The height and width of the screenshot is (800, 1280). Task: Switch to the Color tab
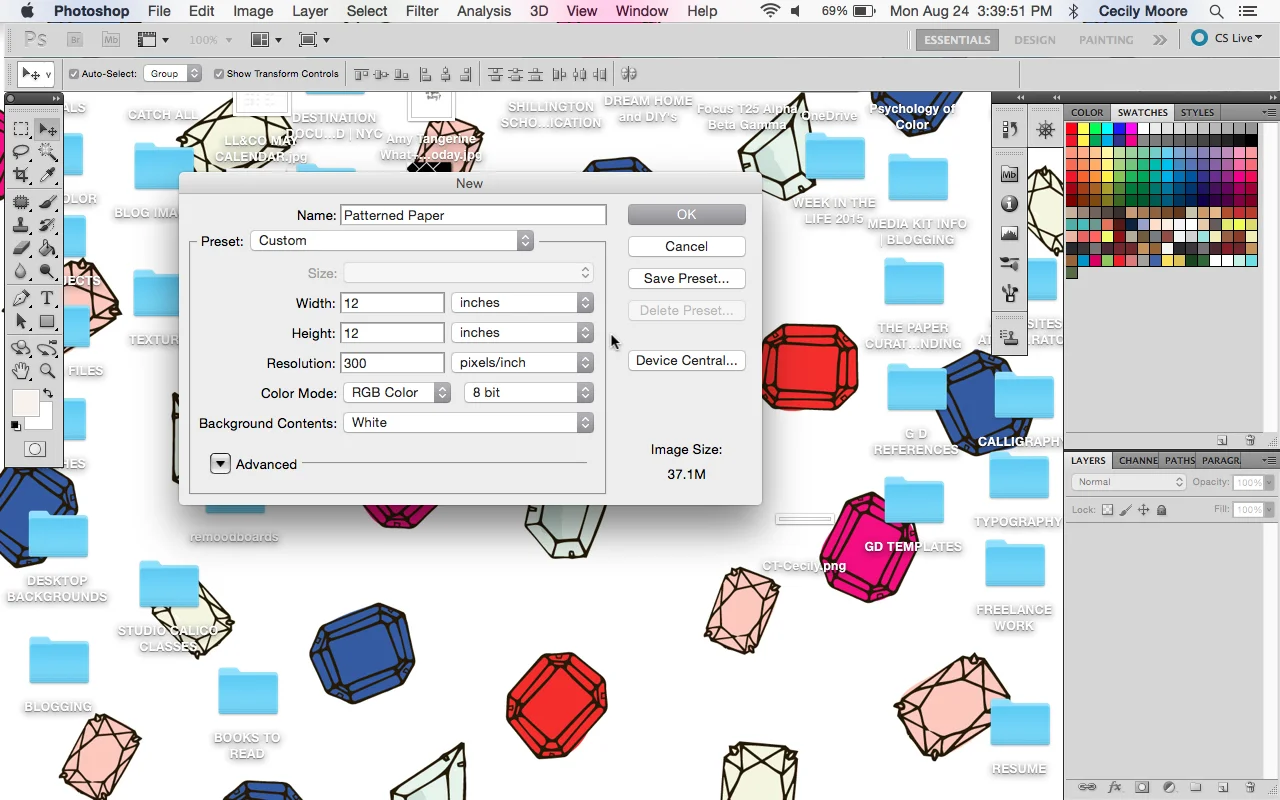point(1087,112)
